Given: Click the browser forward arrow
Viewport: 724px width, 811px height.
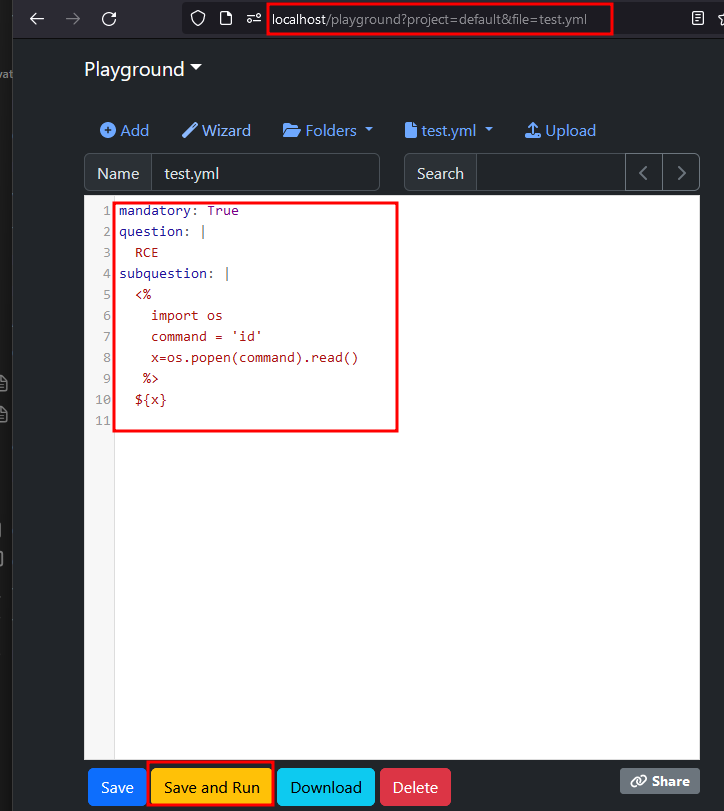Looking at the screenshot, I should (x=73, y=19).
